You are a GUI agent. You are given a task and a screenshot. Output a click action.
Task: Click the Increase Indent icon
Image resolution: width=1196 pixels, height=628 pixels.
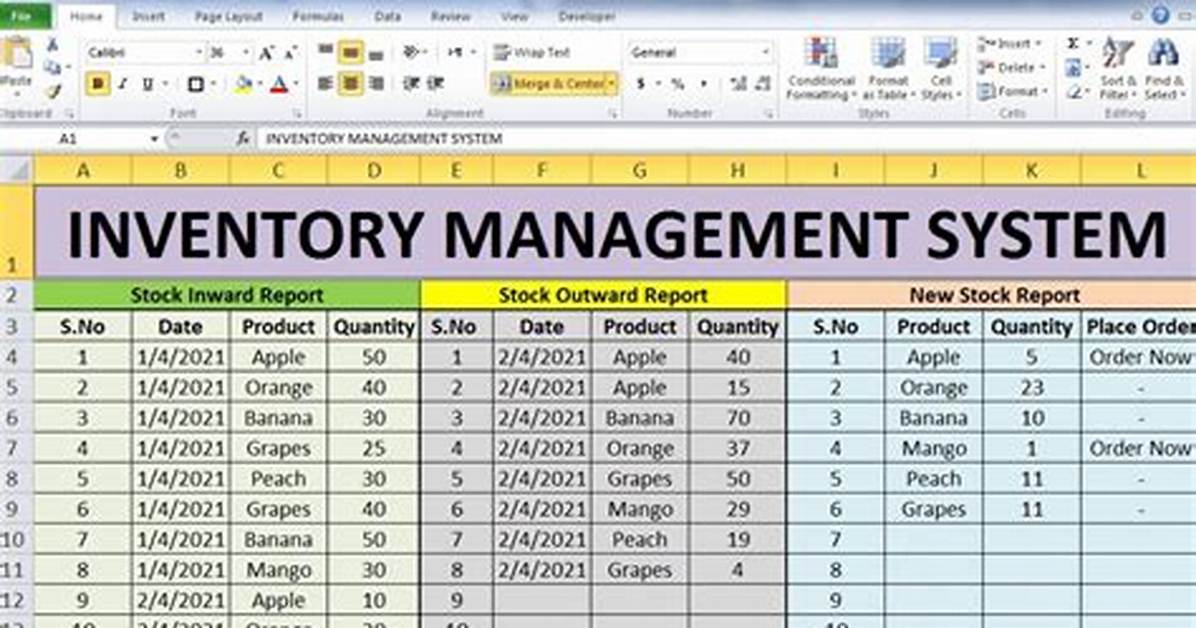pyautogui.click(x=436, y=83)
